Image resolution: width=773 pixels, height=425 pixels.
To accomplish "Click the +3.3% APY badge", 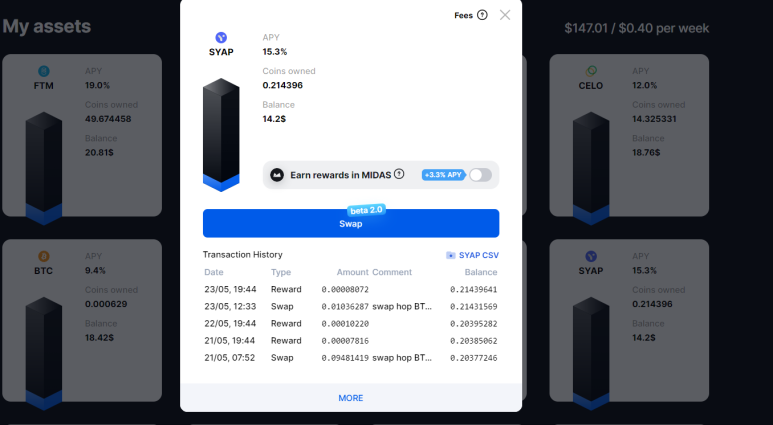I will pos(443,175).
